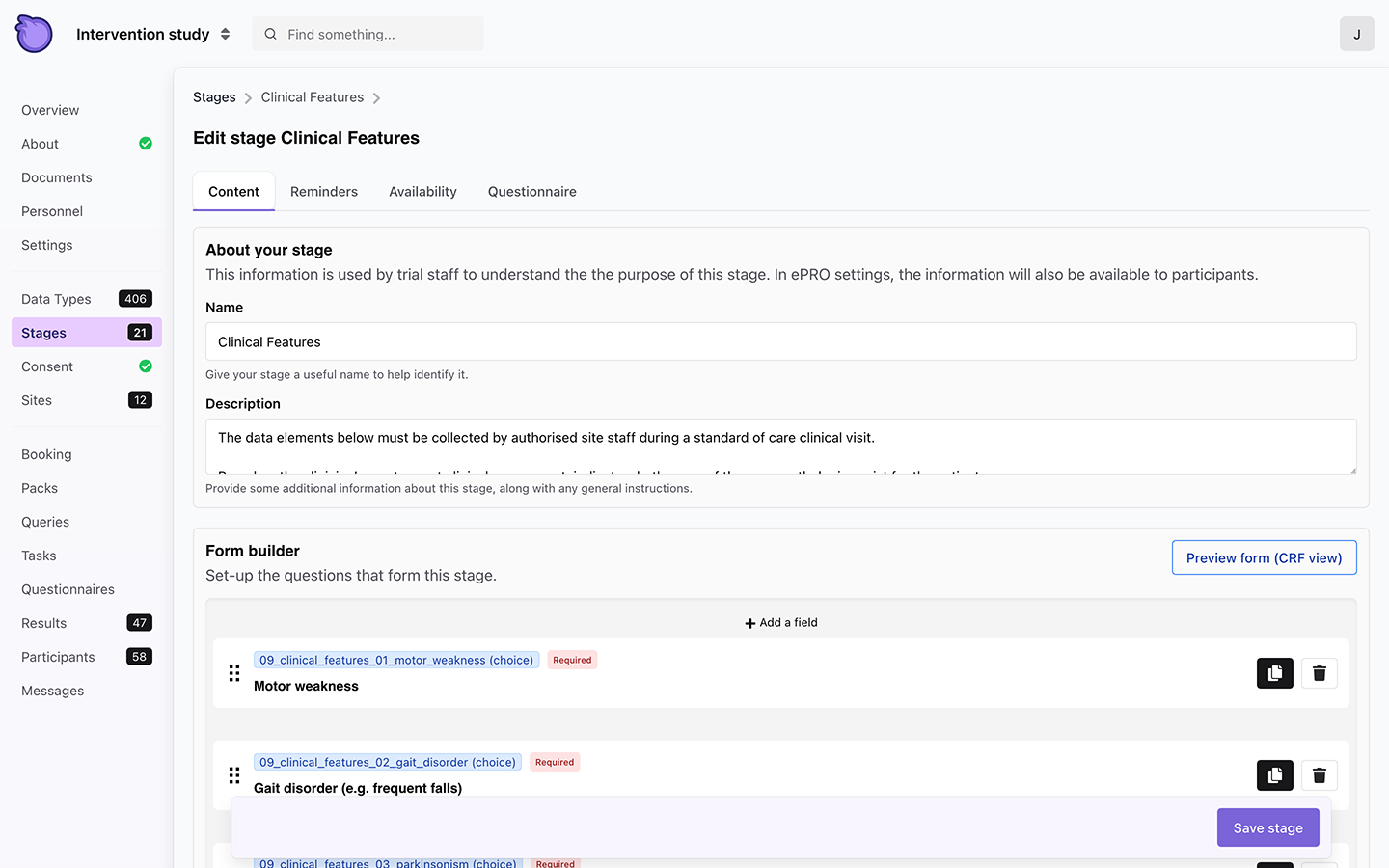
Task: Click the 21 badge on Stages
Action: [140, 333]
